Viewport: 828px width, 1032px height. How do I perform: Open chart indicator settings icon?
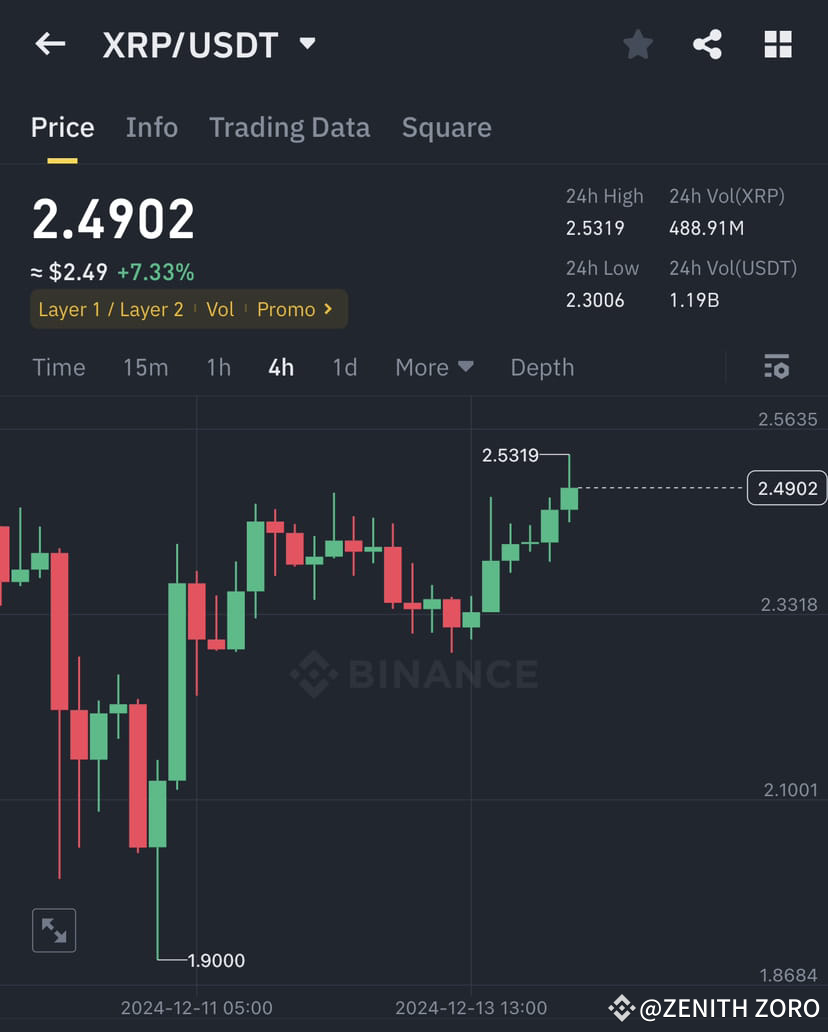click(777, 367)
